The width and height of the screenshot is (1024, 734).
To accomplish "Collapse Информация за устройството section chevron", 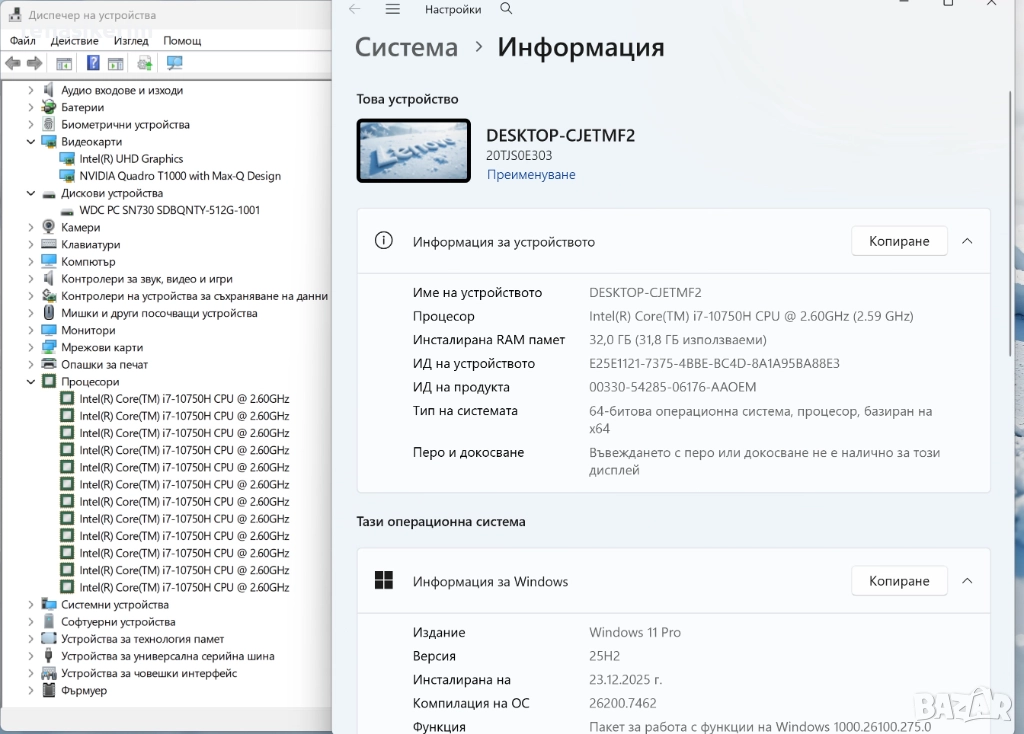I will 967,241.
